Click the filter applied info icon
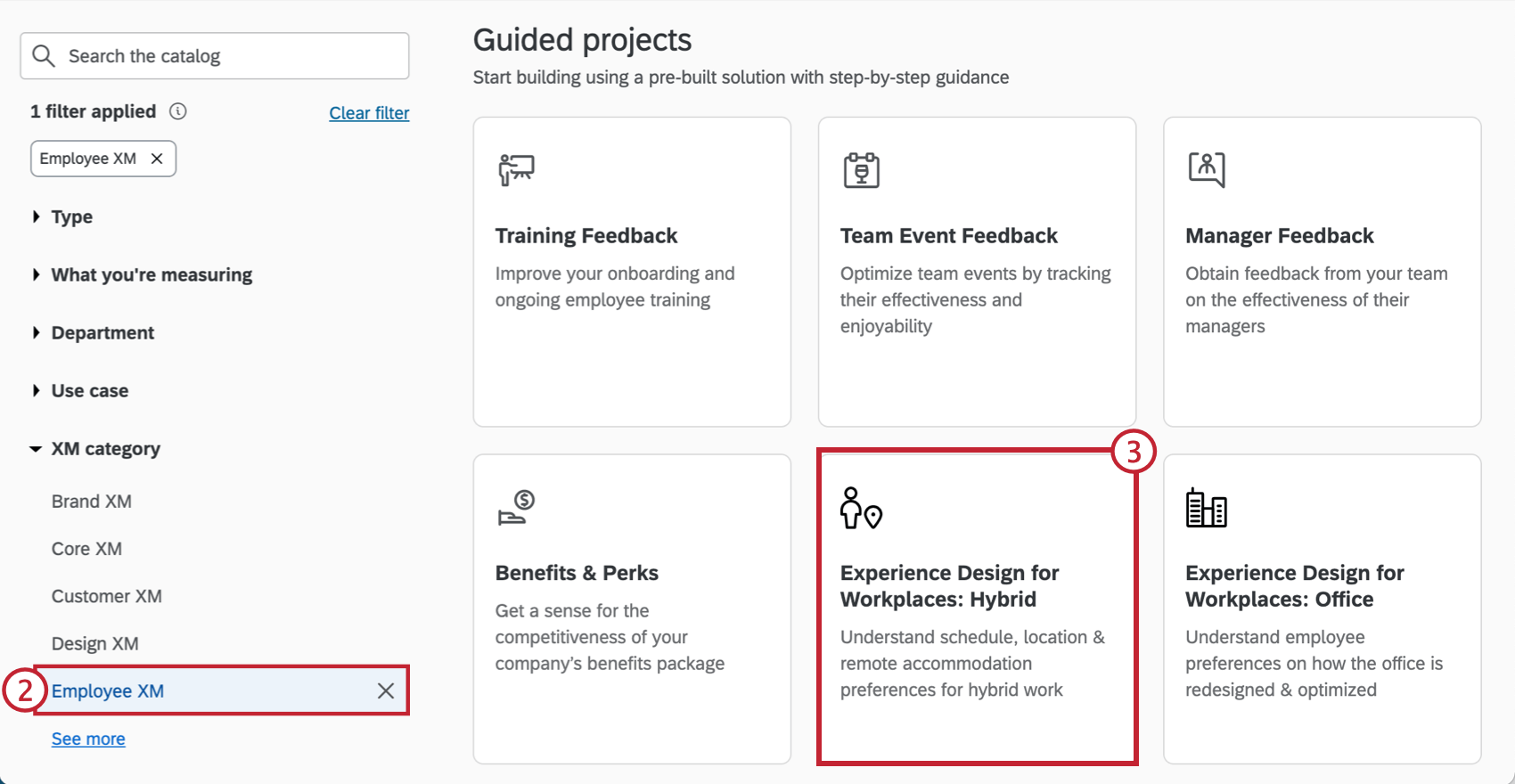1515x784 pixels. (178, 111)
